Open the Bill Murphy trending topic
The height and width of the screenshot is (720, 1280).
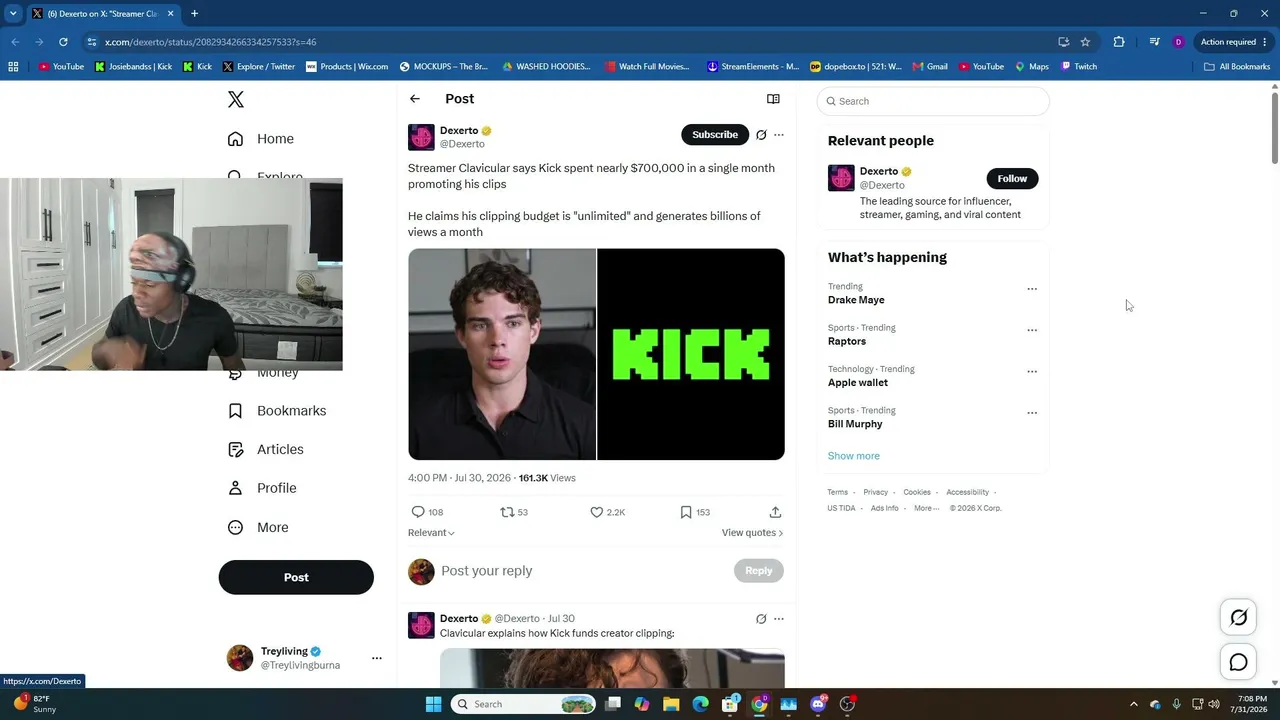point(855,424)
